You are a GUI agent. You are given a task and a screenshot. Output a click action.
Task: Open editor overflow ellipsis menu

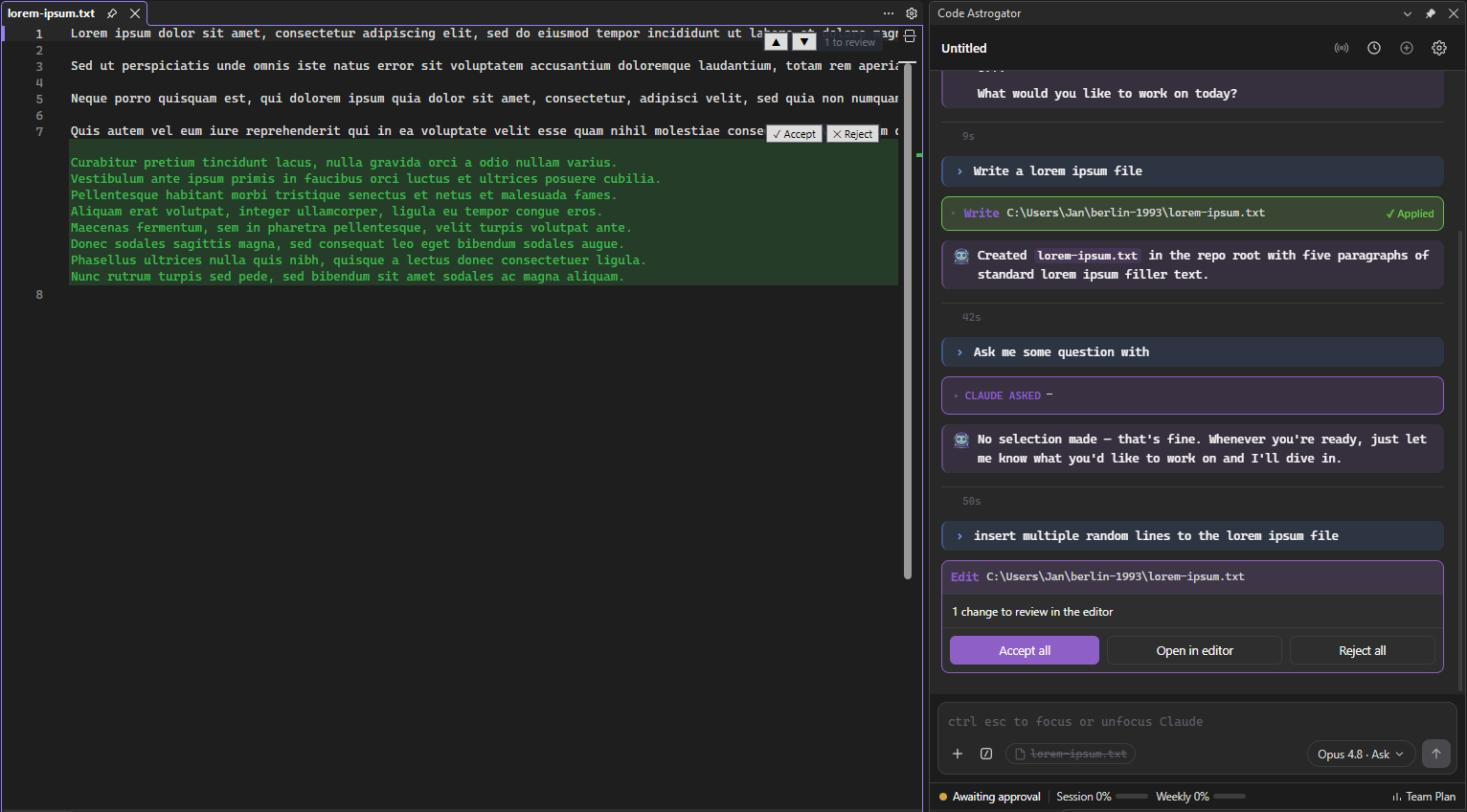(889, 13)
